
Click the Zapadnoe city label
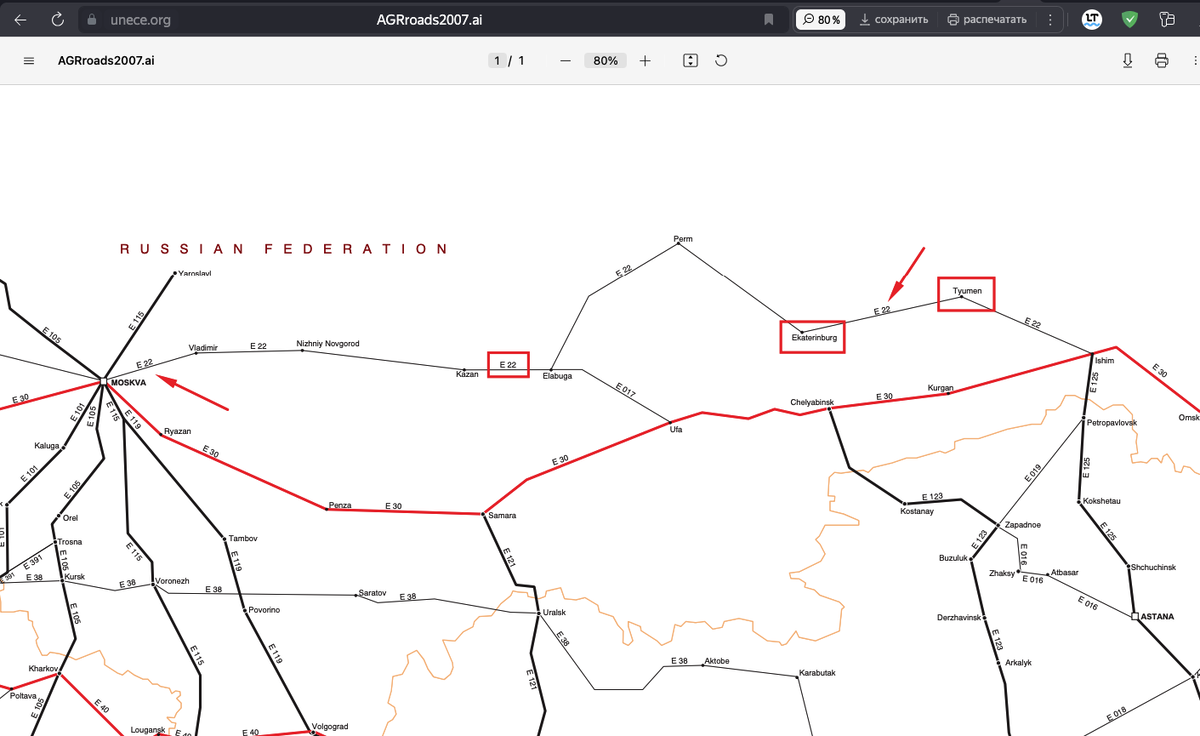(x=1023, y=525)
